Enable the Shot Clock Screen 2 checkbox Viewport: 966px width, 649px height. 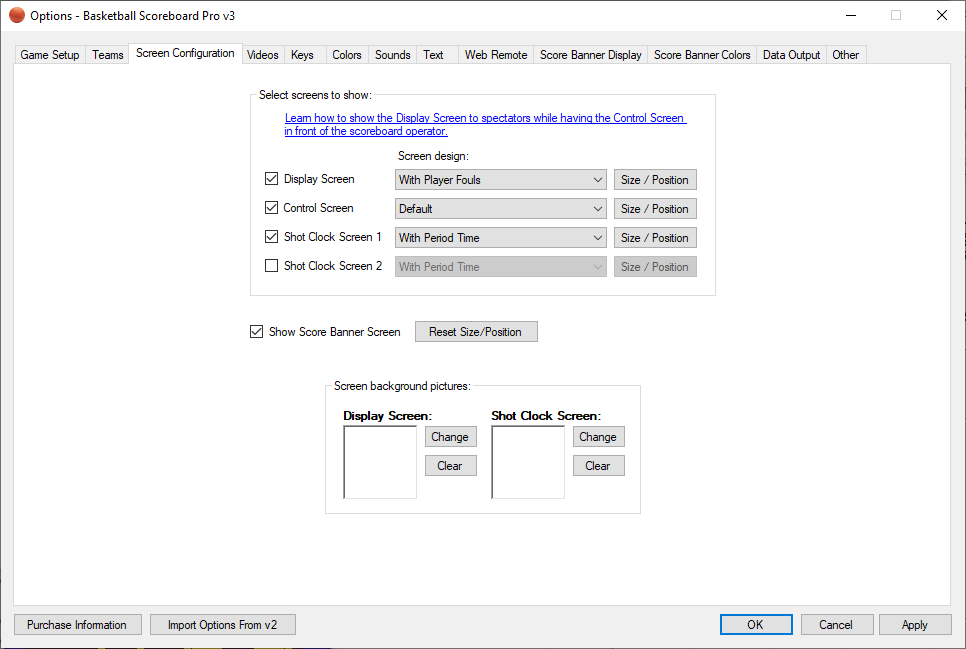tap(271, 266)
